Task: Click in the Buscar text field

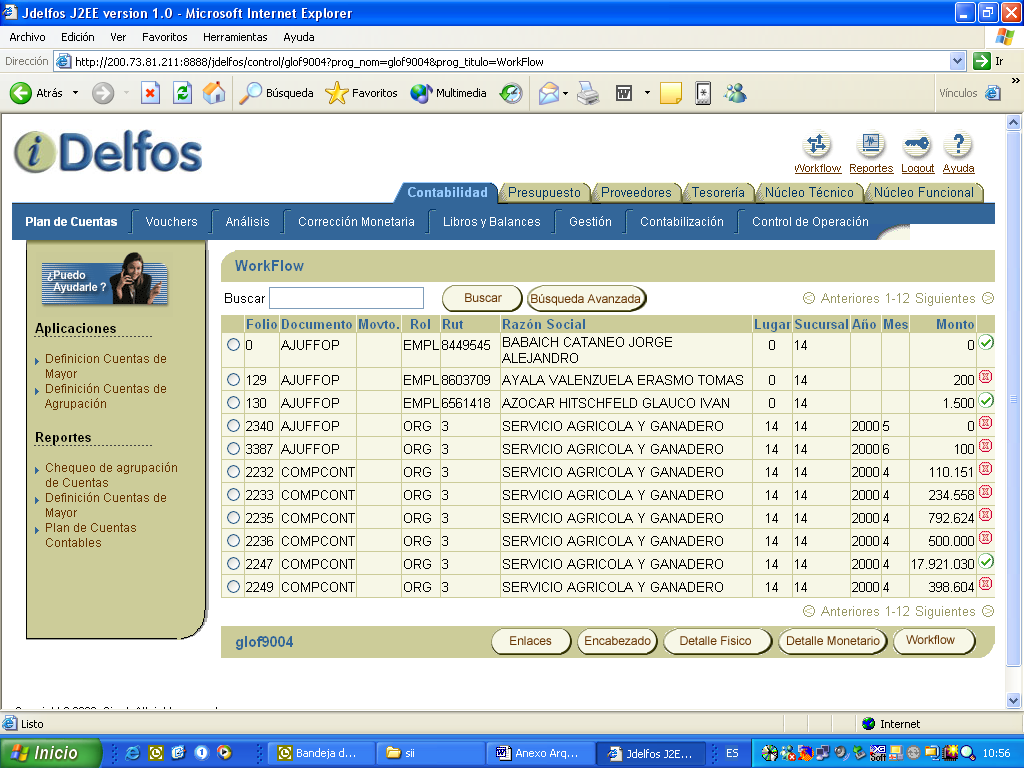Action: [x=346, y=298]
